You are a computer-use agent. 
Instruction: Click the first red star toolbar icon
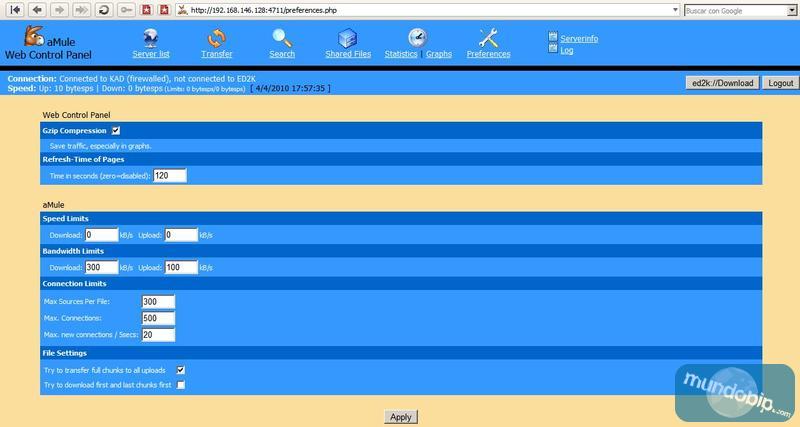click(146, 10)
